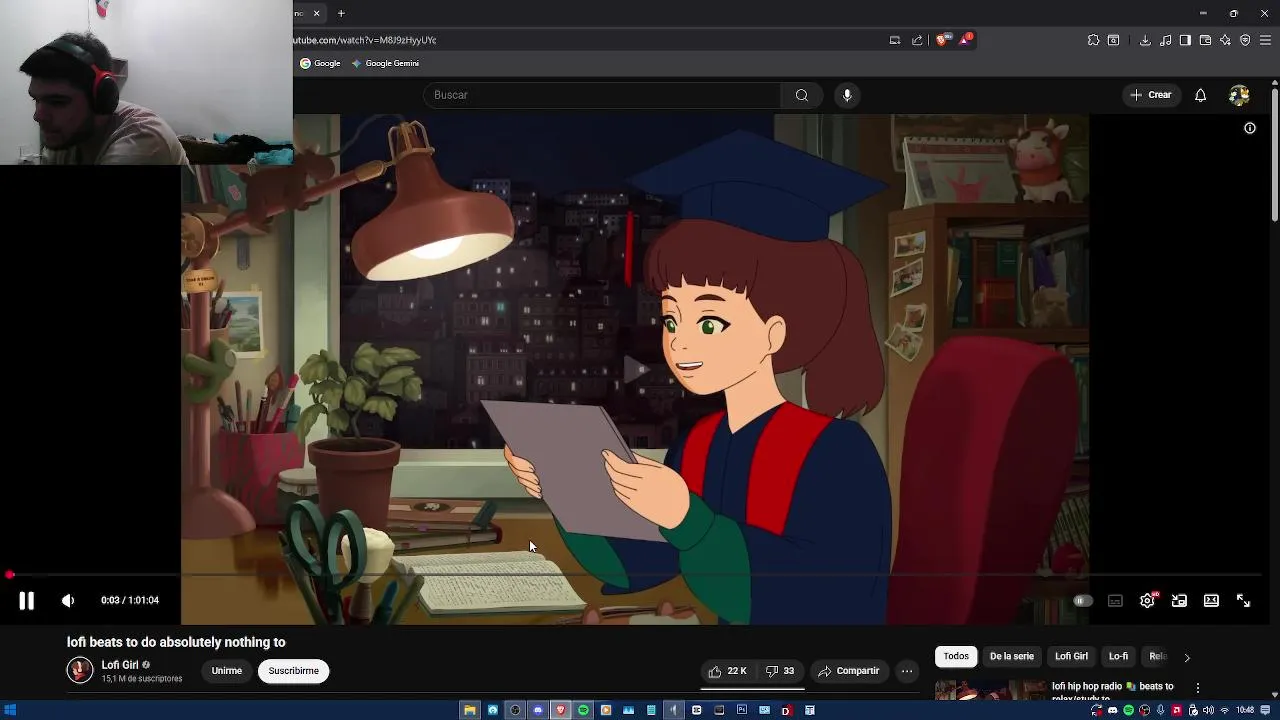1280x720 pixels.
Task: Click the Crear create button
Action: [x=1150, y=95]
